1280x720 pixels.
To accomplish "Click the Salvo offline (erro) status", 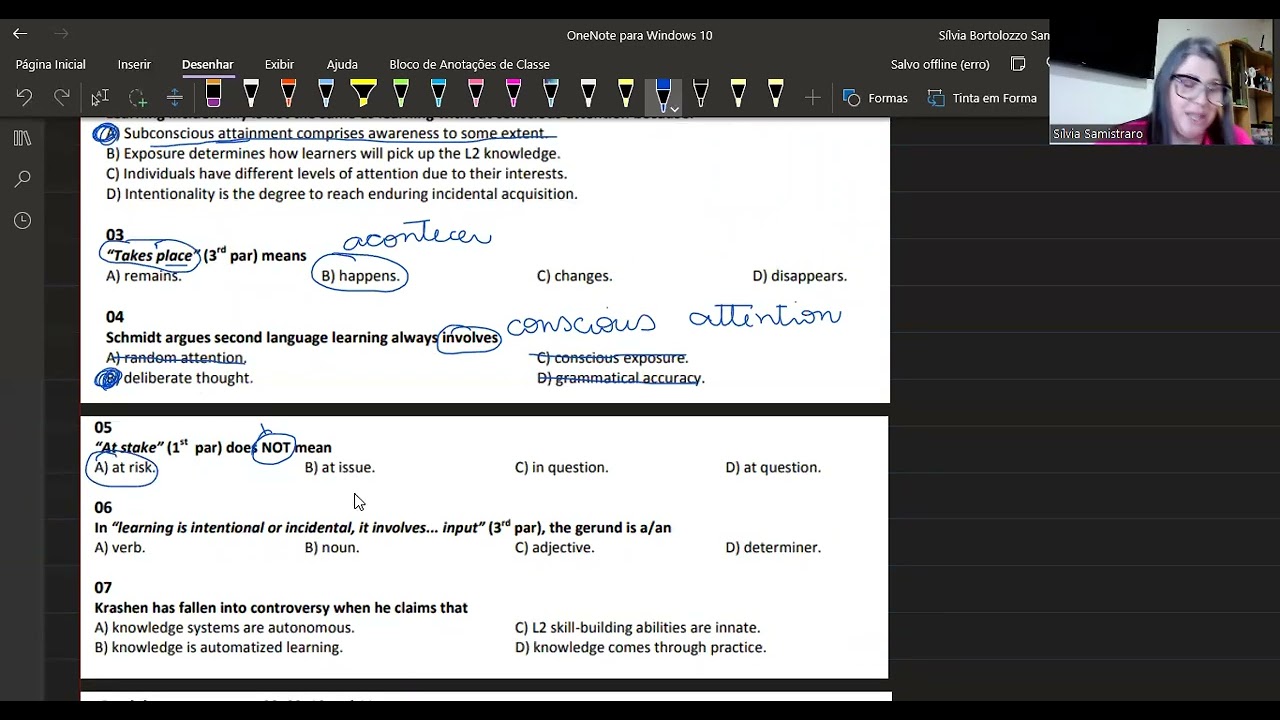I will [940, 64].
